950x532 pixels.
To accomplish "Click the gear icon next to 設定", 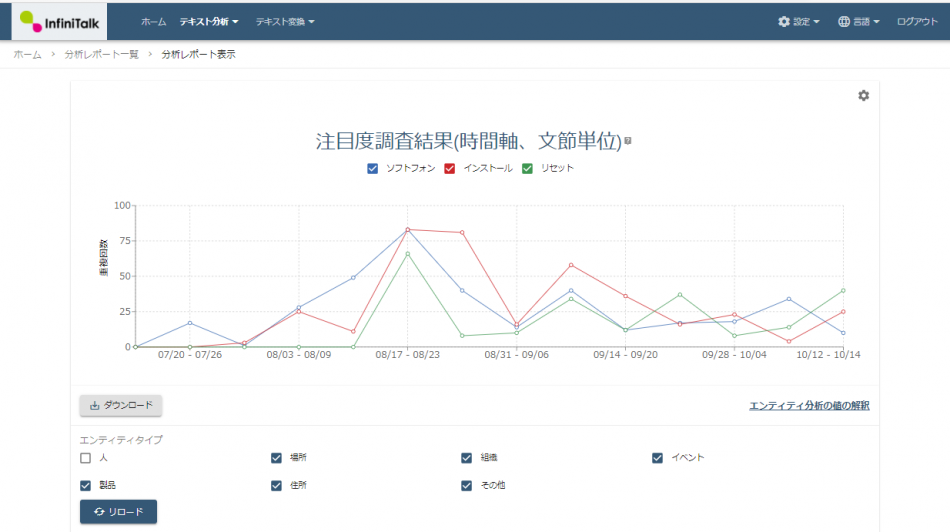I will click(x=784, y=21).
